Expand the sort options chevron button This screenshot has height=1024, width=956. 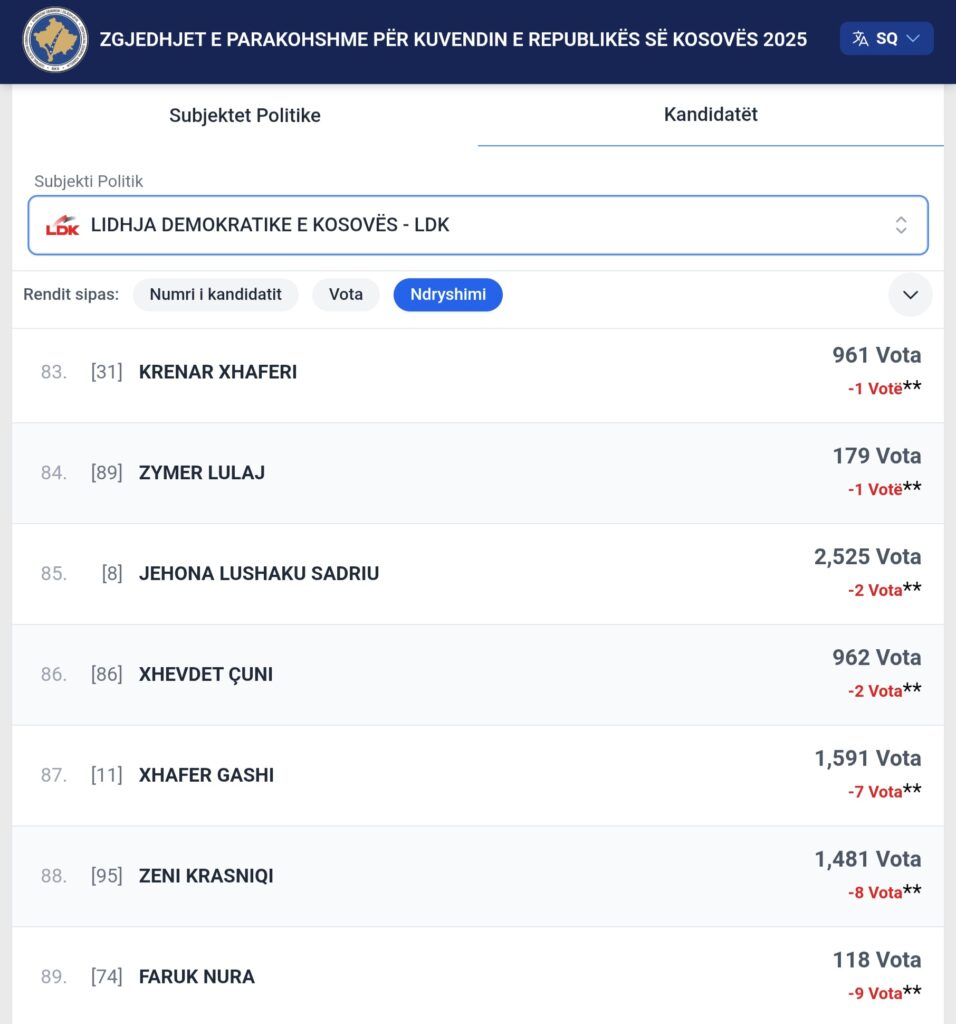tap(910, 295)
